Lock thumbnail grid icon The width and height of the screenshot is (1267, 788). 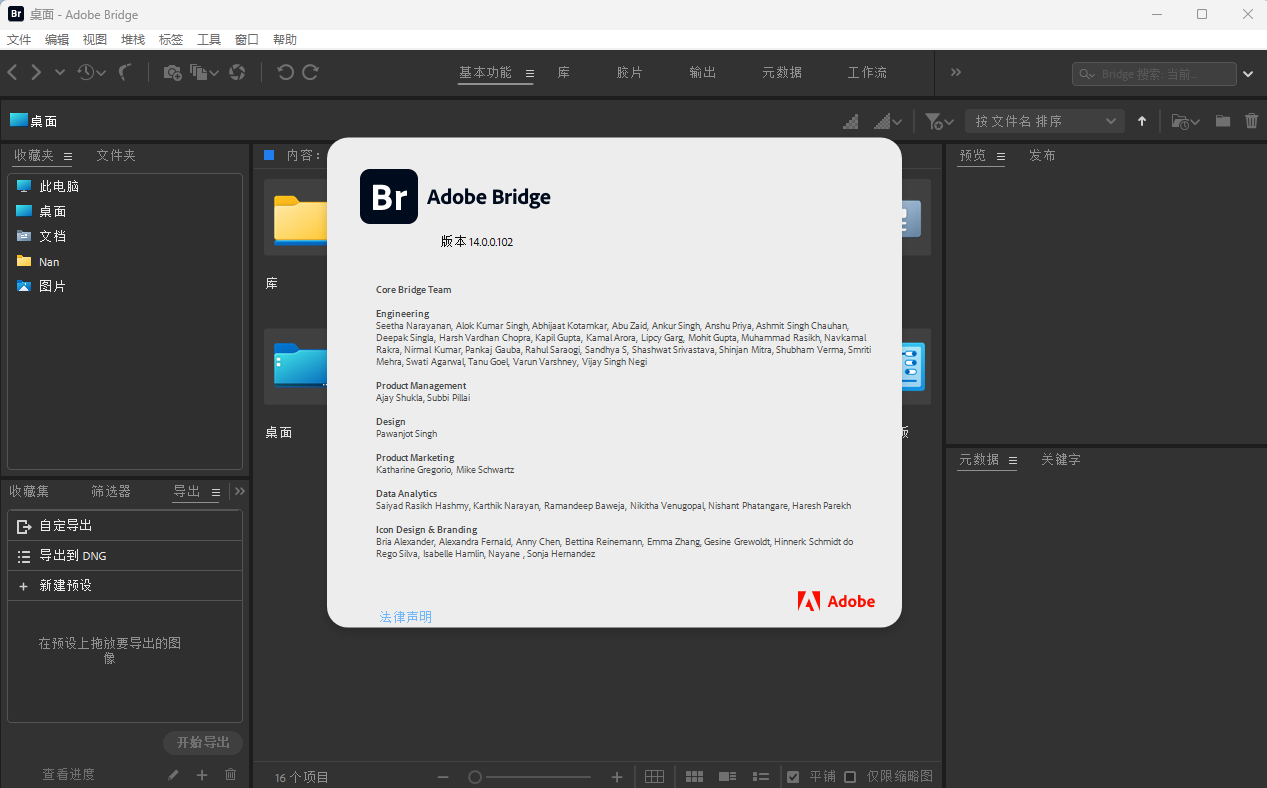point(654,777)
